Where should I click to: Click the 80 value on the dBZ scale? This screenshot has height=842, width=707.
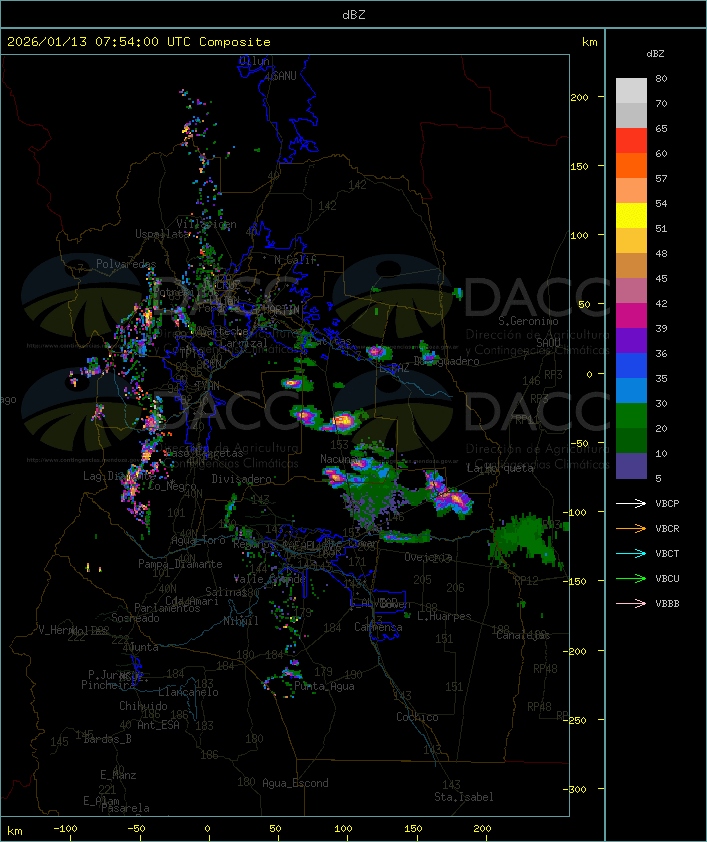coord(661,78)
